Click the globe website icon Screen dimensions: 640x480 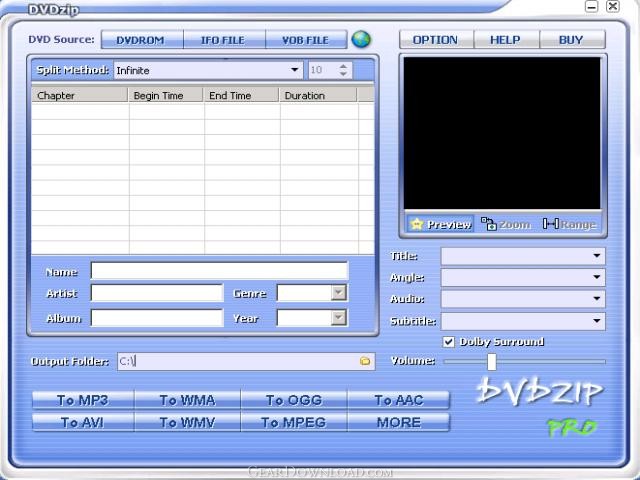coord(361,40)
